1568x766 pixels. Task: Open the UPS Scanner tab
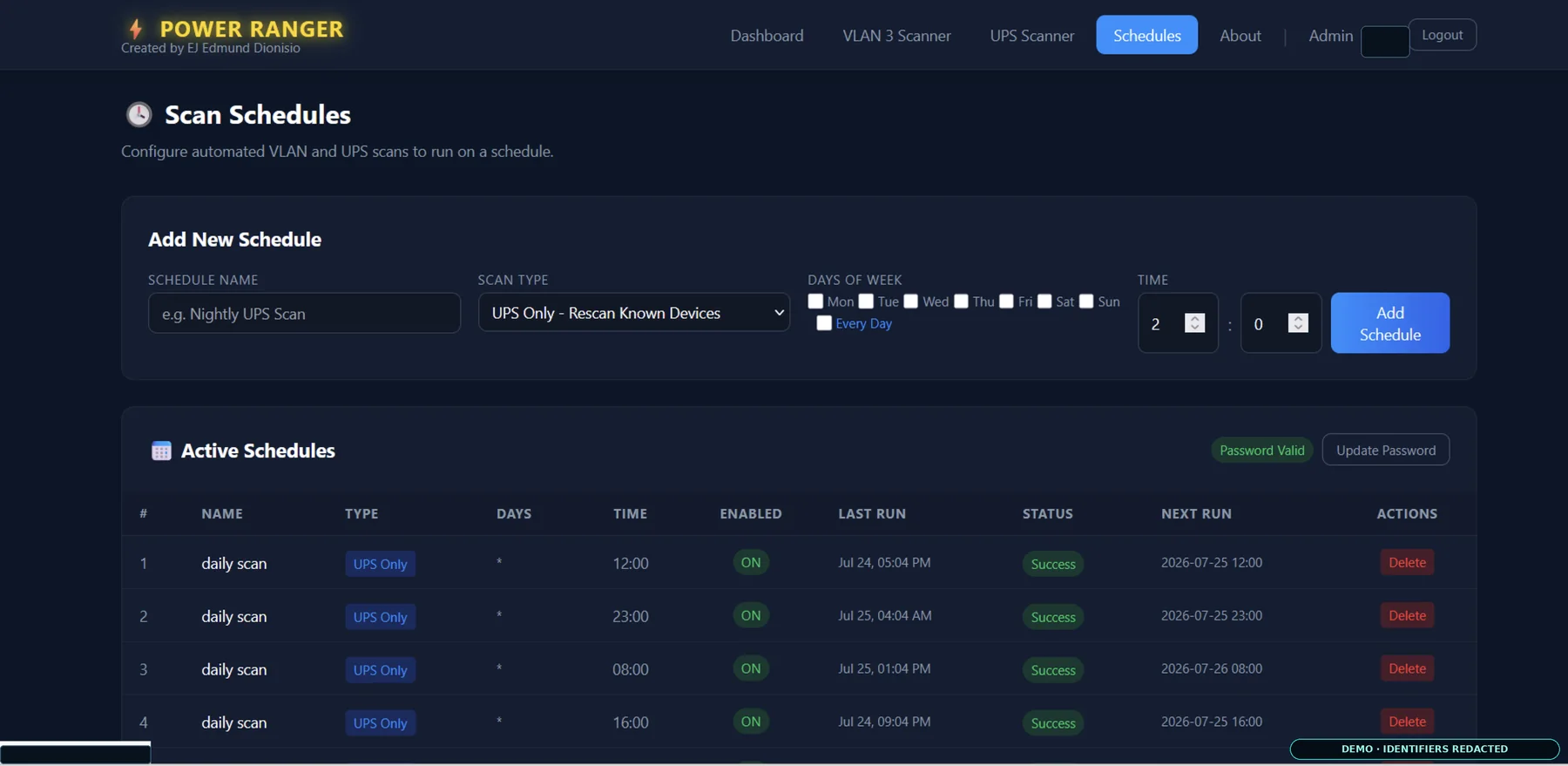(1031, 35)
